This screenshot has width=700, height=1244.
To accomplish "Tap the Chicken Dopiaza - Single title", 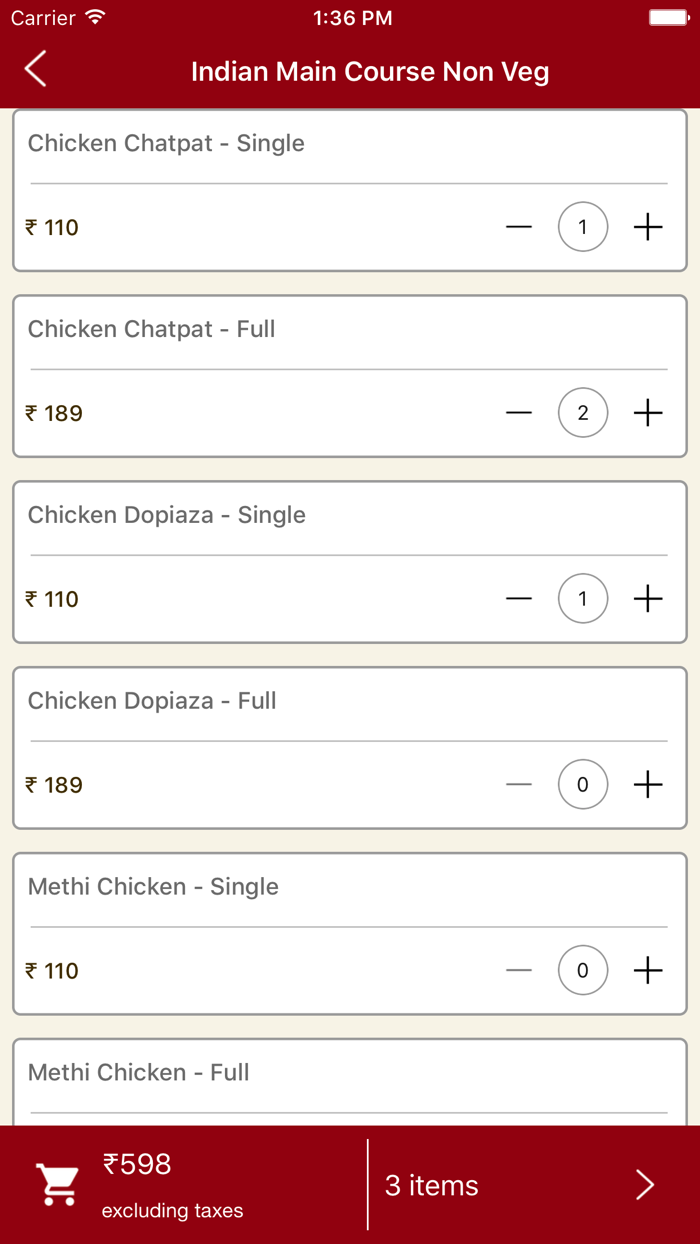I will tap(166, 515).
